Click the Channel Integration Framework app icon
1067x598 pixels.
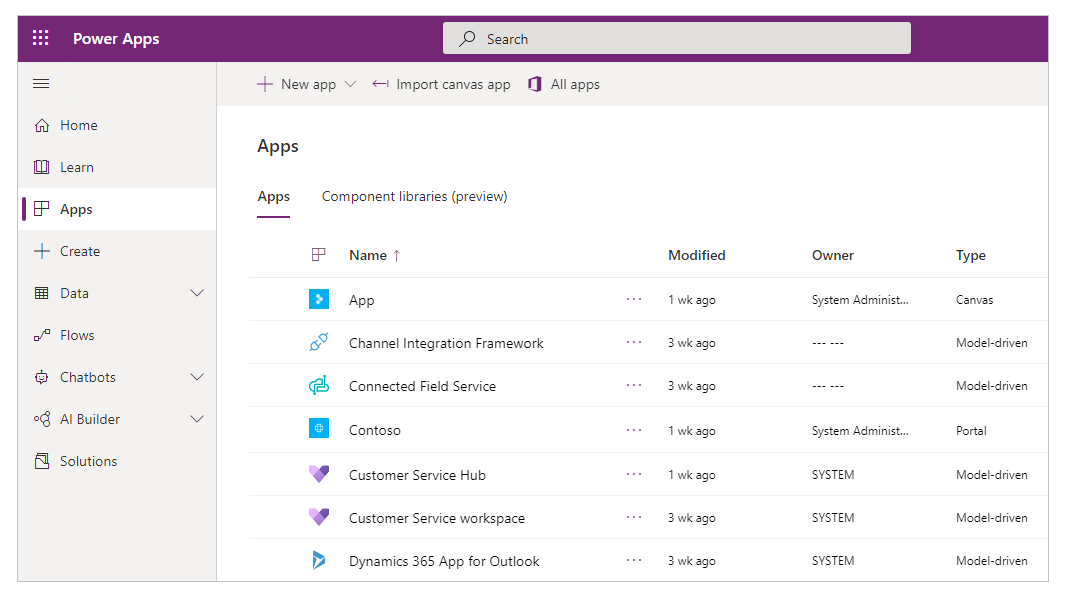coord(318,342)
